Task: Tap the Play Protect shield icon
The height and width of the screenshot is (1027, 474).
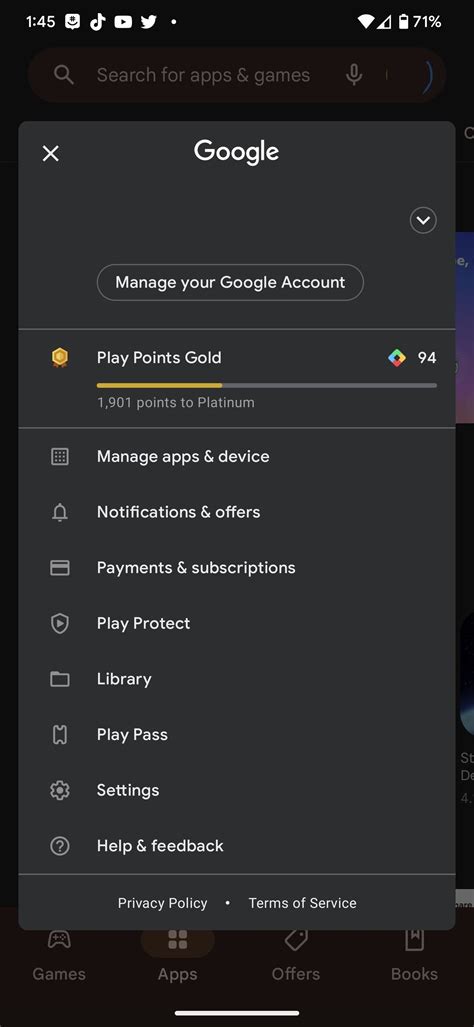Action: (60, 624)
